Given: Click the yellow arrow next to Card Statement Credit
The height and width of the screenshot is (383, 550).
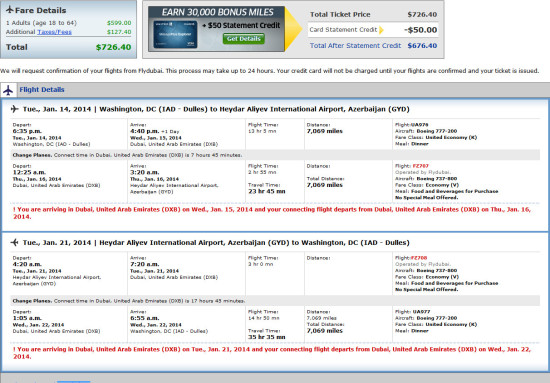Looking at the screenshot, I should click(381, 30).
